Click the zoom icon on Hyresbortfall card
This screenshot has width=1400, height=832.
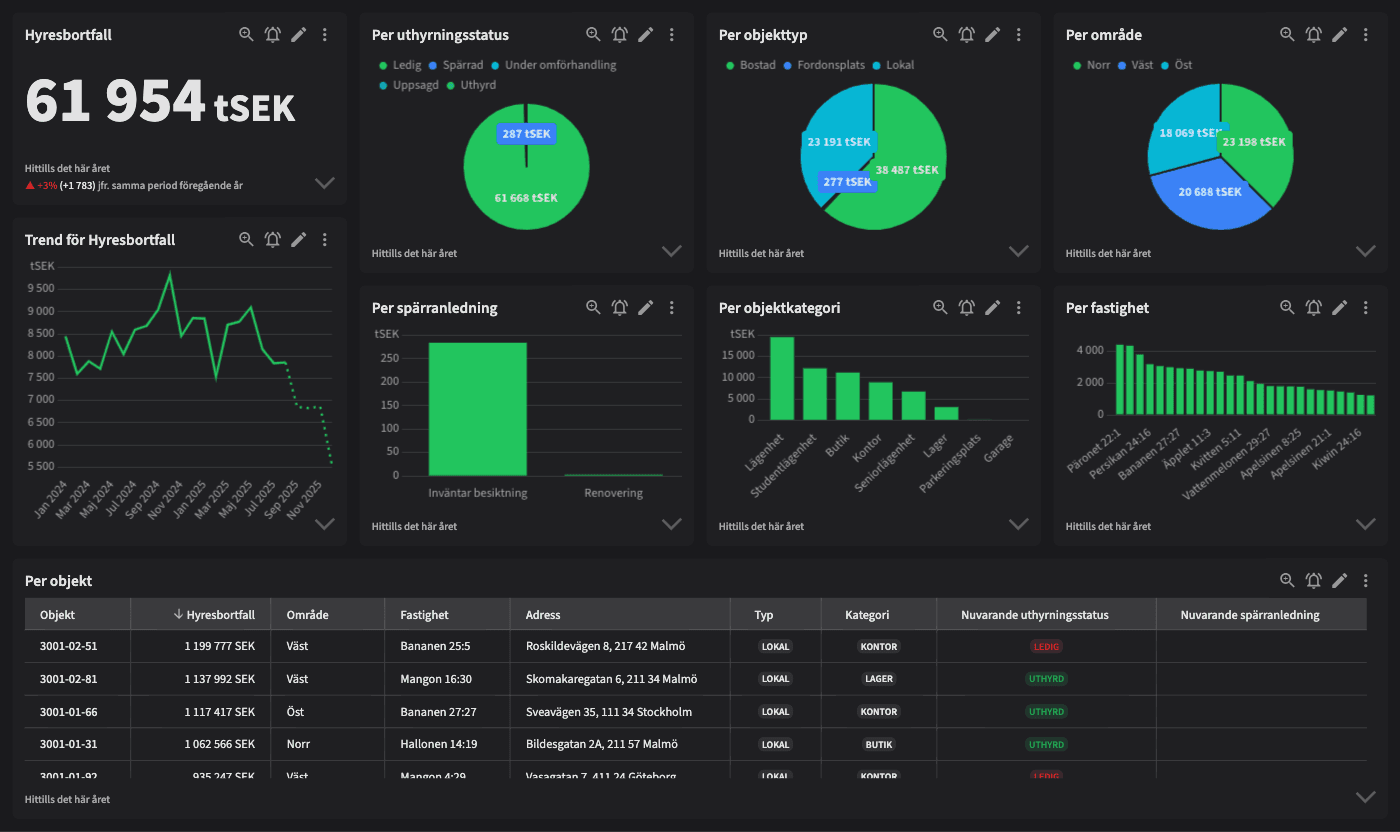(x=246, y=34)
